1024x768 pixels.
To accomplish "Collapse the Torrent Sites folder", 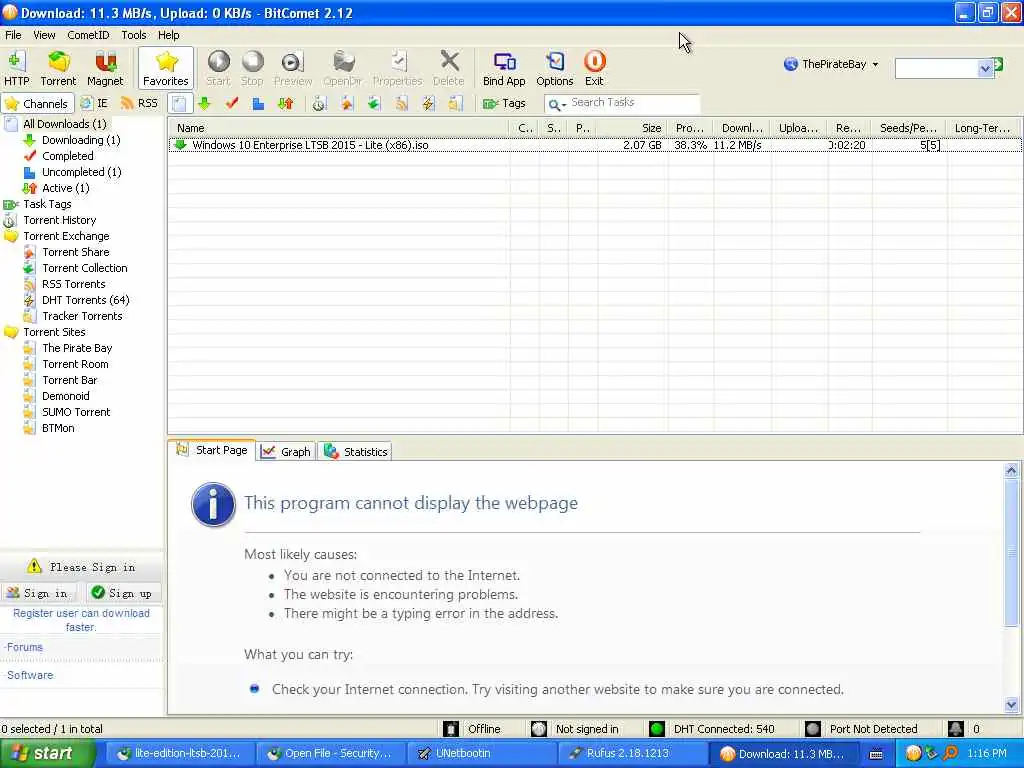I will (54, 332).
